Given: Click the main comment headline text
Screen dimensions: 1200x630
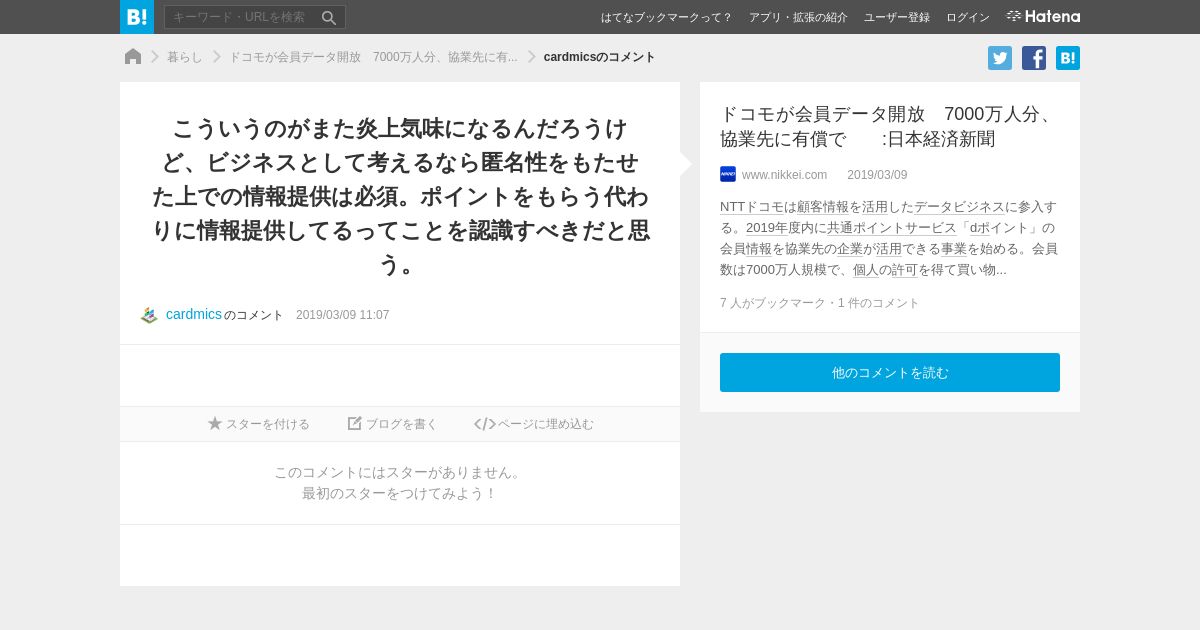Looking at the screenshot, I should coord(400,196).
